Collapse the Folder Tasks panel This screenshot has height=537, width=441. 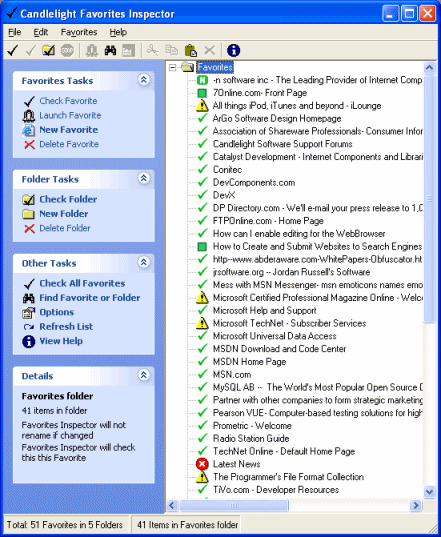[x=144, y=178]
